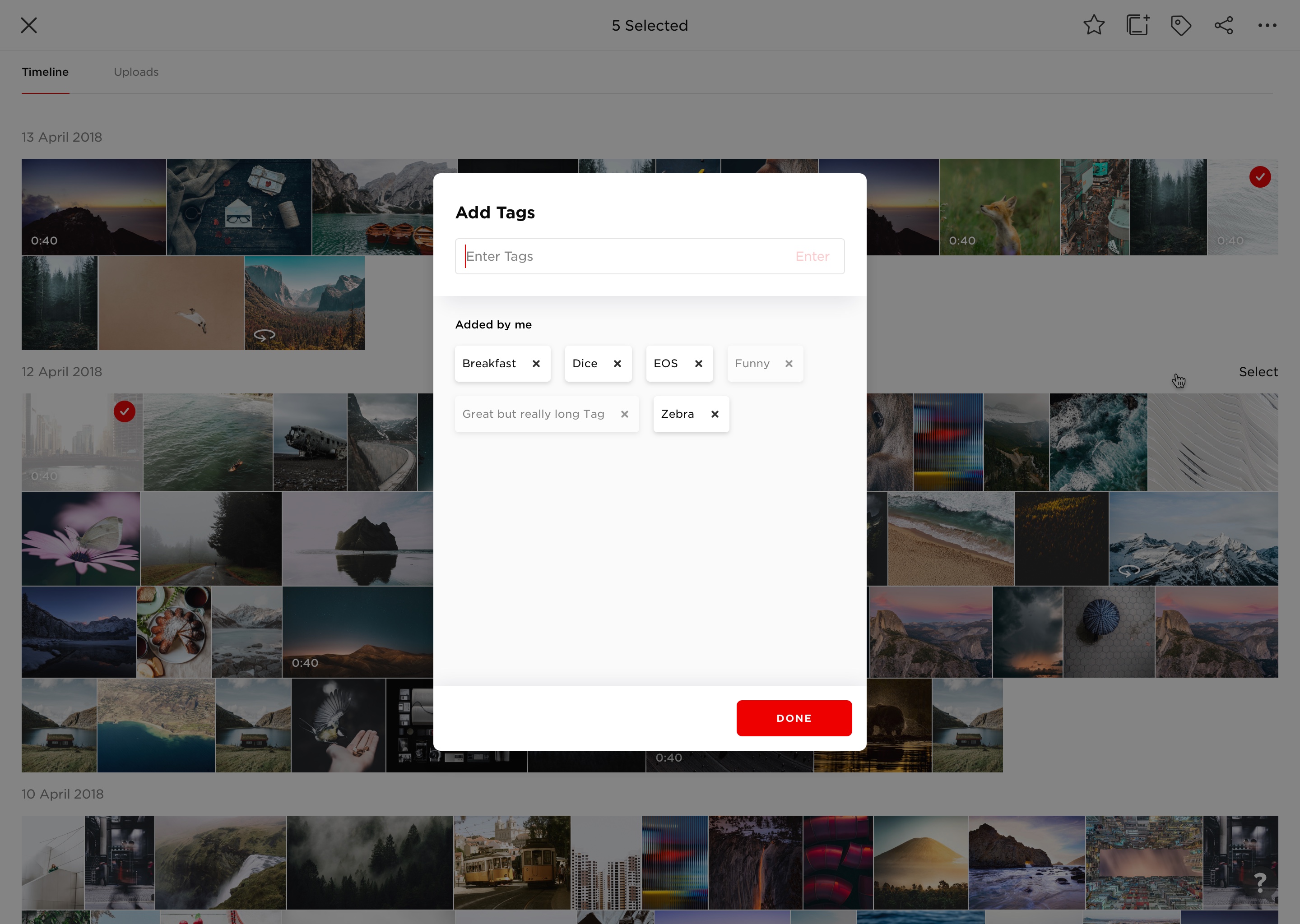The width and height of the screenshot is (1300, 924).
Task: Mark selected photos as favorite with star icon
Action: [1093, 25]
